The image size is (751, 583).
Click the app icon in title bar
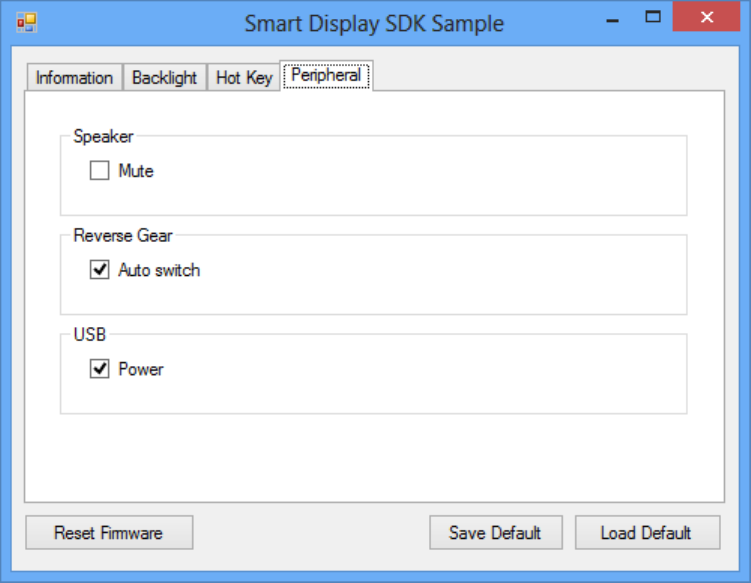(27, 23)
